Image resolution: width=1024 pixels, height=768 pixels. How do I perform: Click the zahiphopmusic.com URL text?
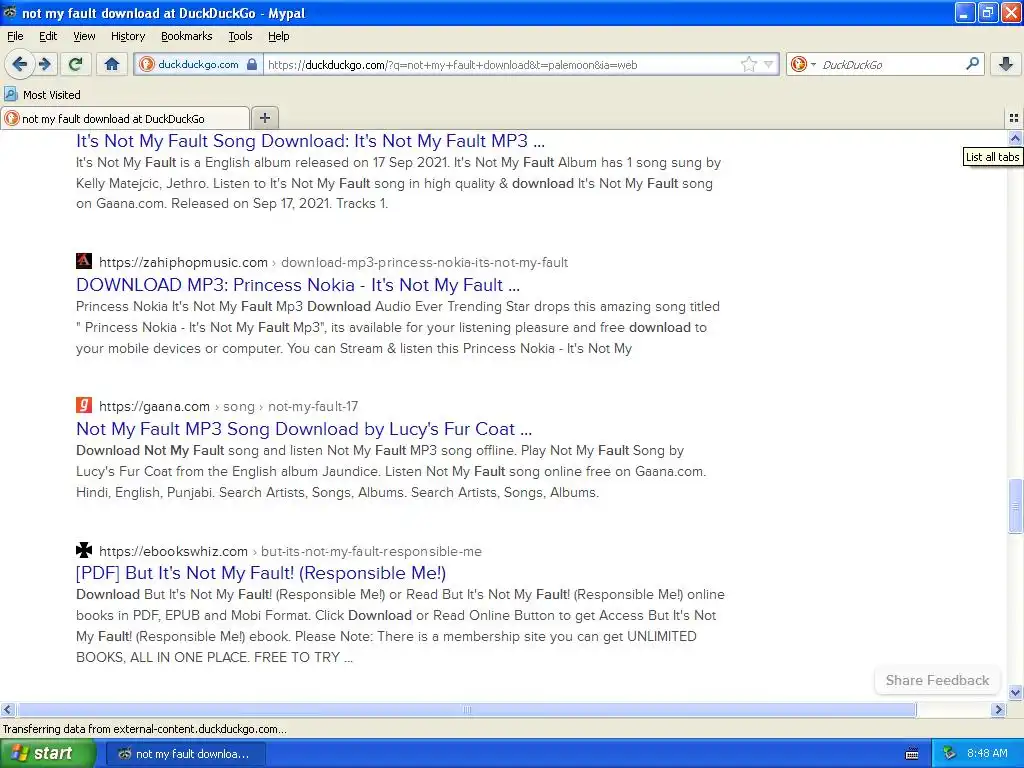click(x=184, y=263)
